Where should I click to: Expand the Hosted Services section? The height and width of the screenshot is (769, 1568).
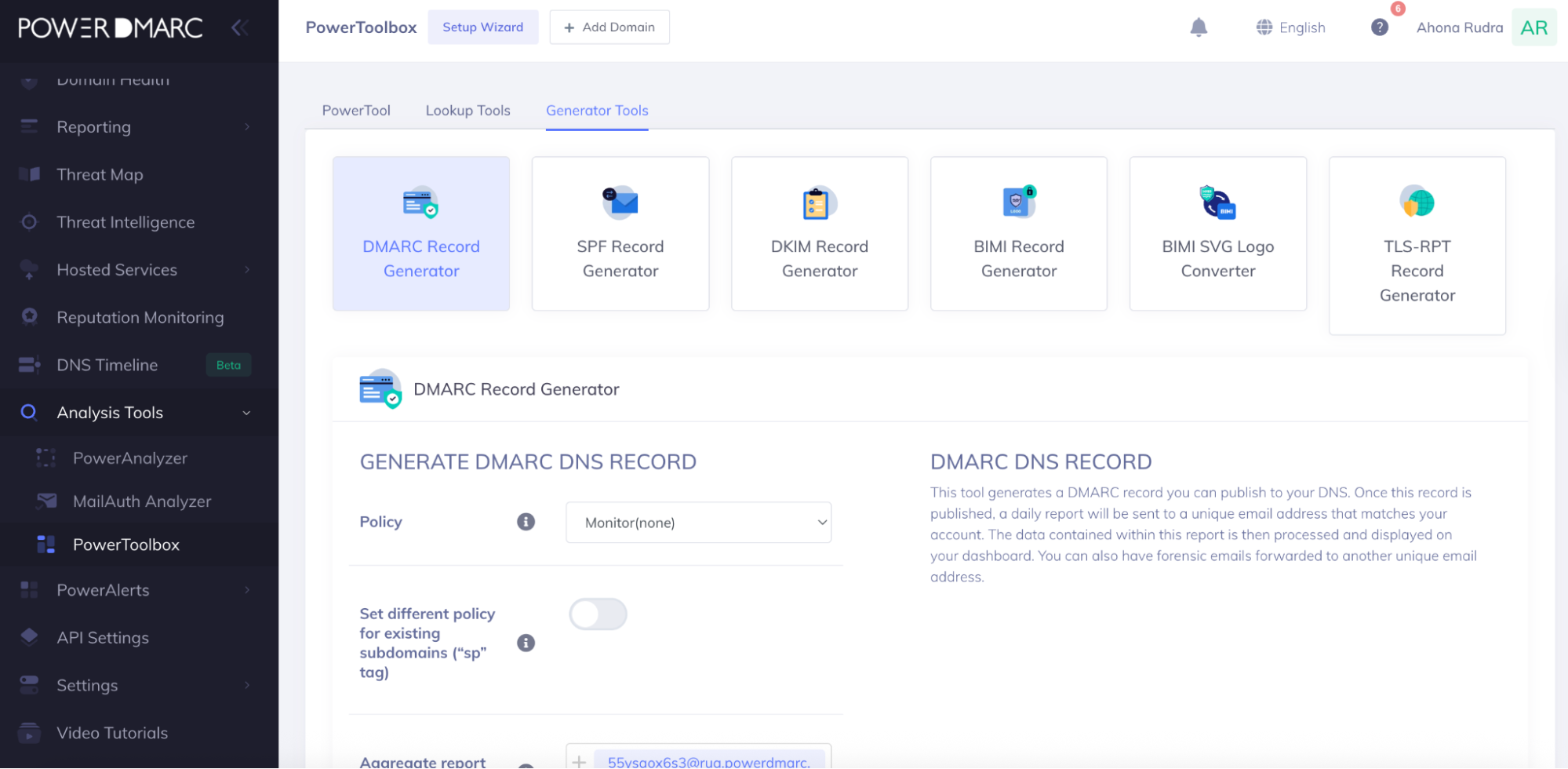(x=116, y=269)
